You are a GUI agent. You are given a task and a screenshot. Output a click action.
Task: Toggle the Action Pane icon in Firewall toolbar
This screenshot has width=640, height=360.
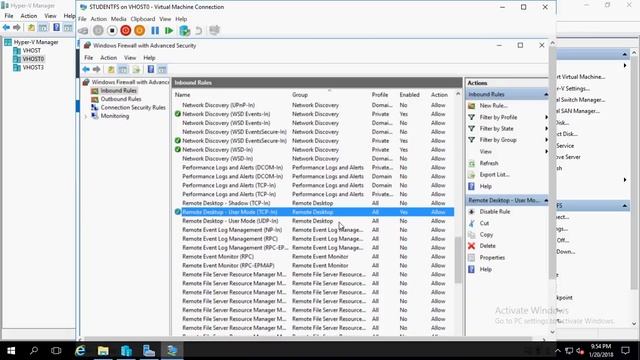(162, 69)
